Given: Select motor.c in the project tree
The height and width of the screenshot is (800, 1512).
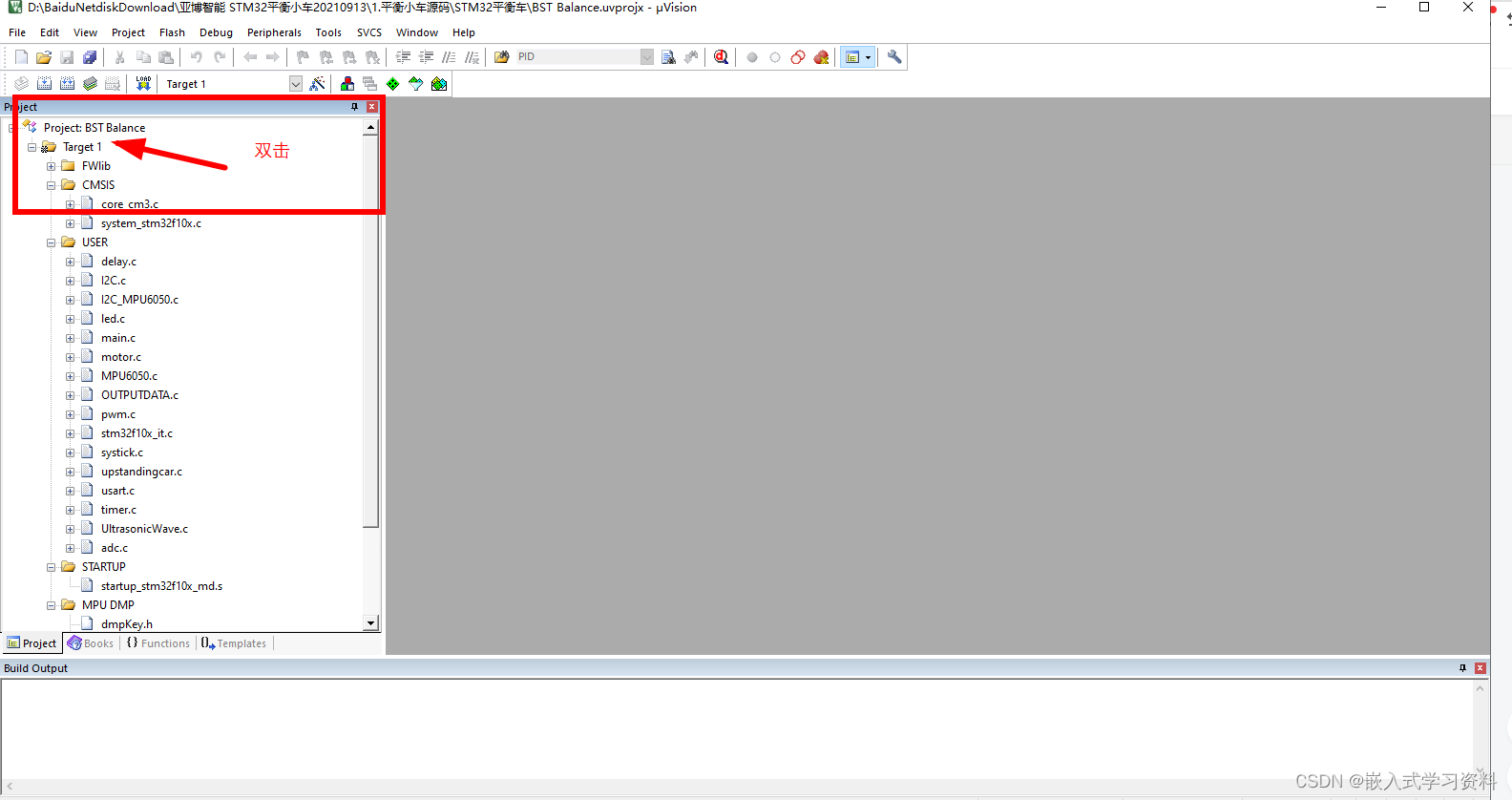Looking at the screenshot, I should coord(121,357).
